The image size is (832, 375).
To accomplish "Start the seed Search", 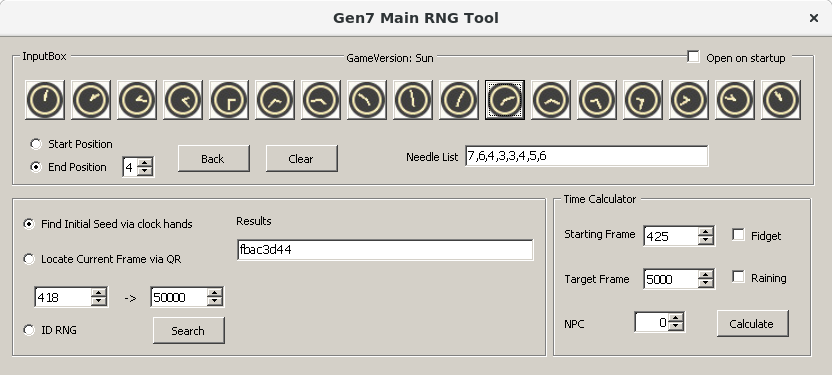I will click(x=188, y=330).
